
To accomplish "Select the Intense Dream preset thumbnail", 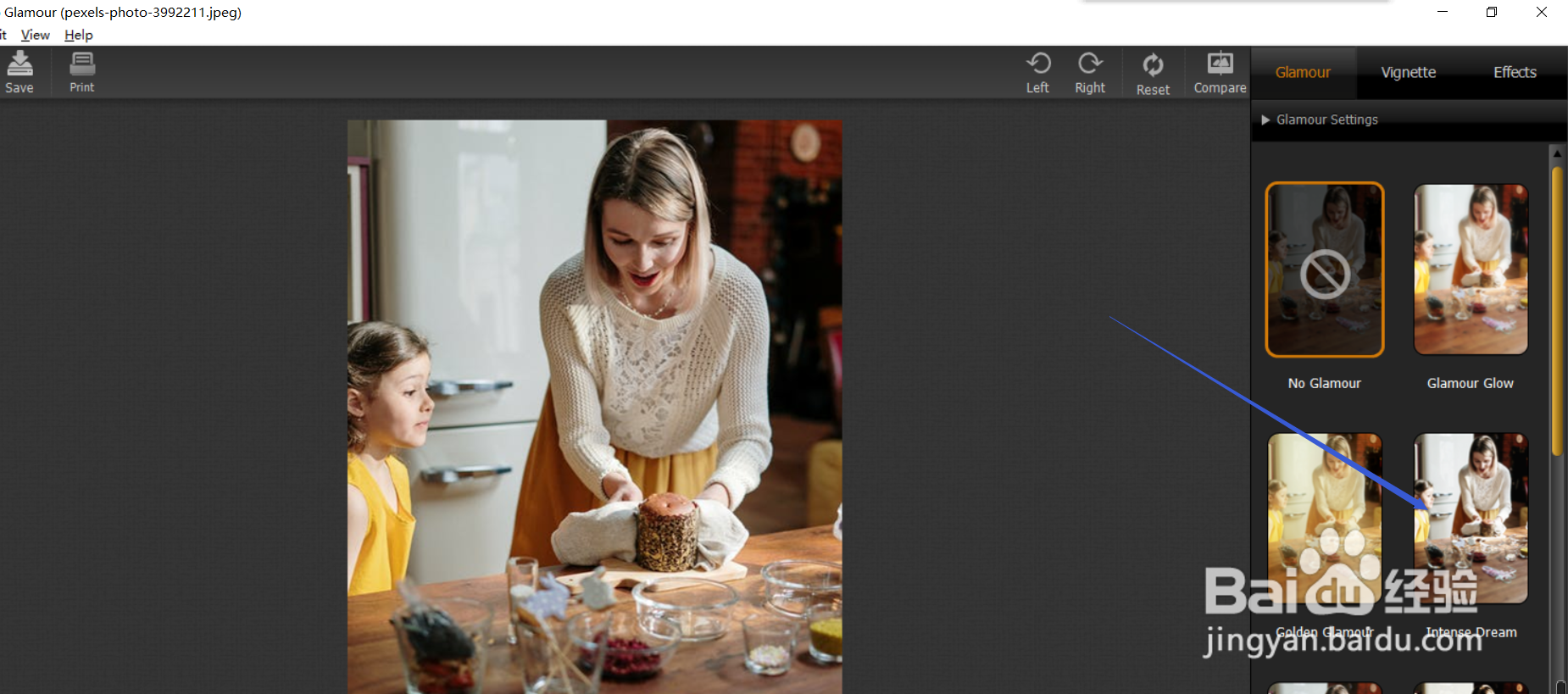I will point(1471,519).
